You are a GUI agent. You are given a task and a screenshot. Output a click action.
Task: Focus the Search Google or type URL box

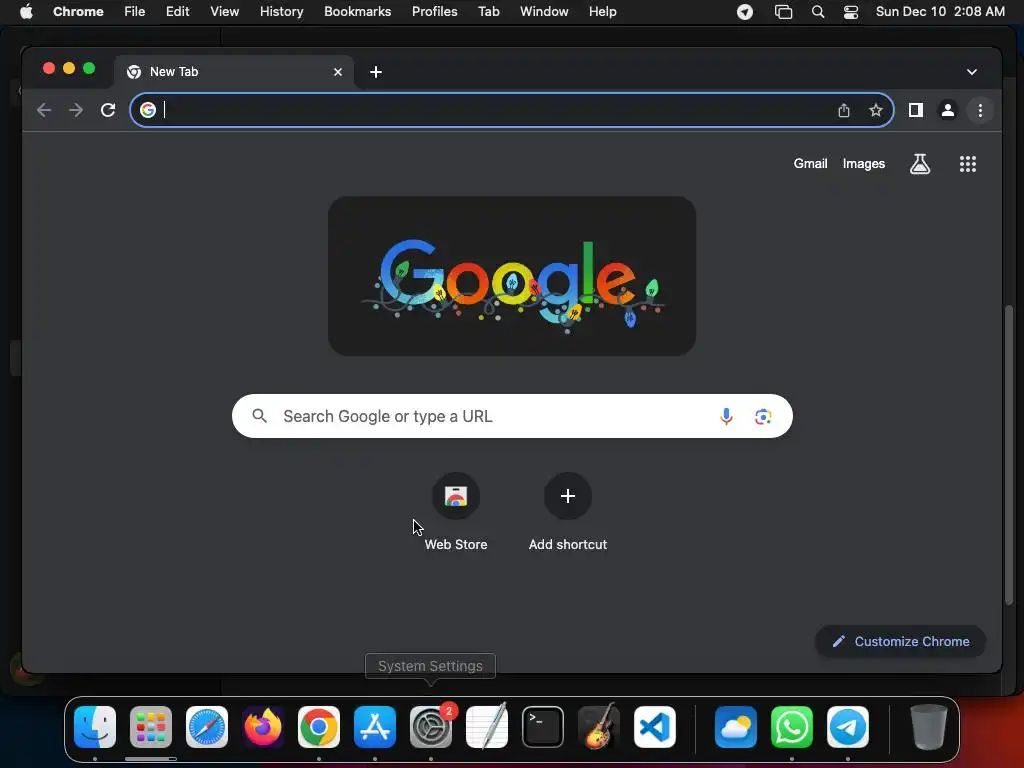(x=512, y=416)
